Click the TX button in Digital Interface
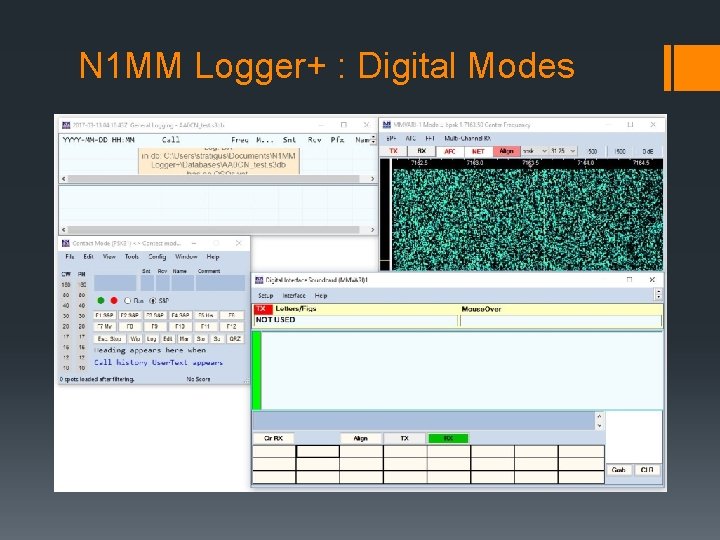This screenshot has height=540, width=720. pyautogui.click(x=404, y=439)
